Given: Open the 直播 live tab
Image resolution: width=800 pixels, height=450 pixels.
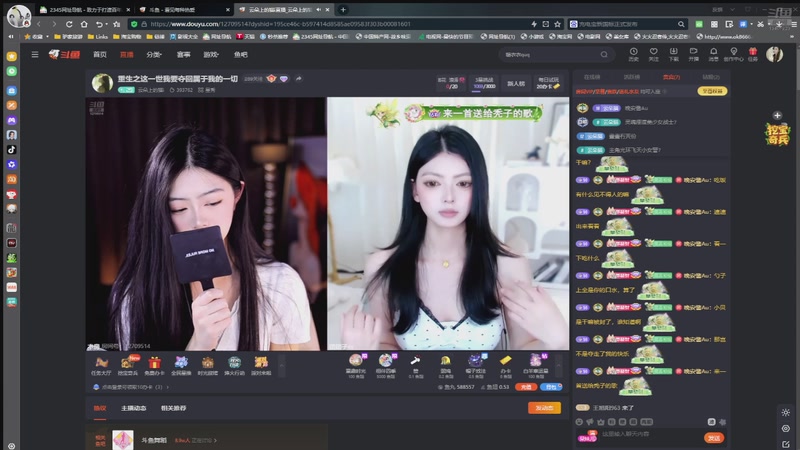Looking at the screenshot, I should click(x=127, y=55).
